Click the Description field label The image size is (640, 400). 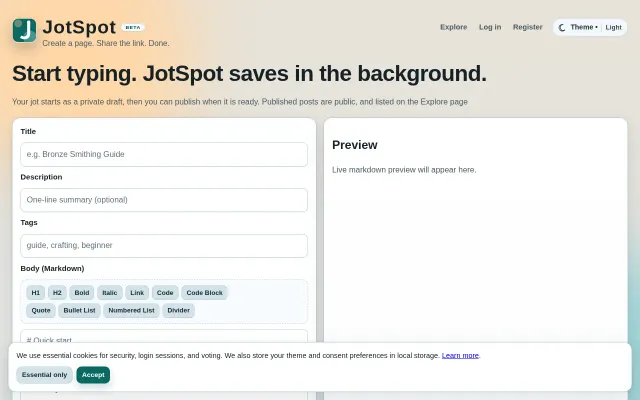(x=41, y=177)
